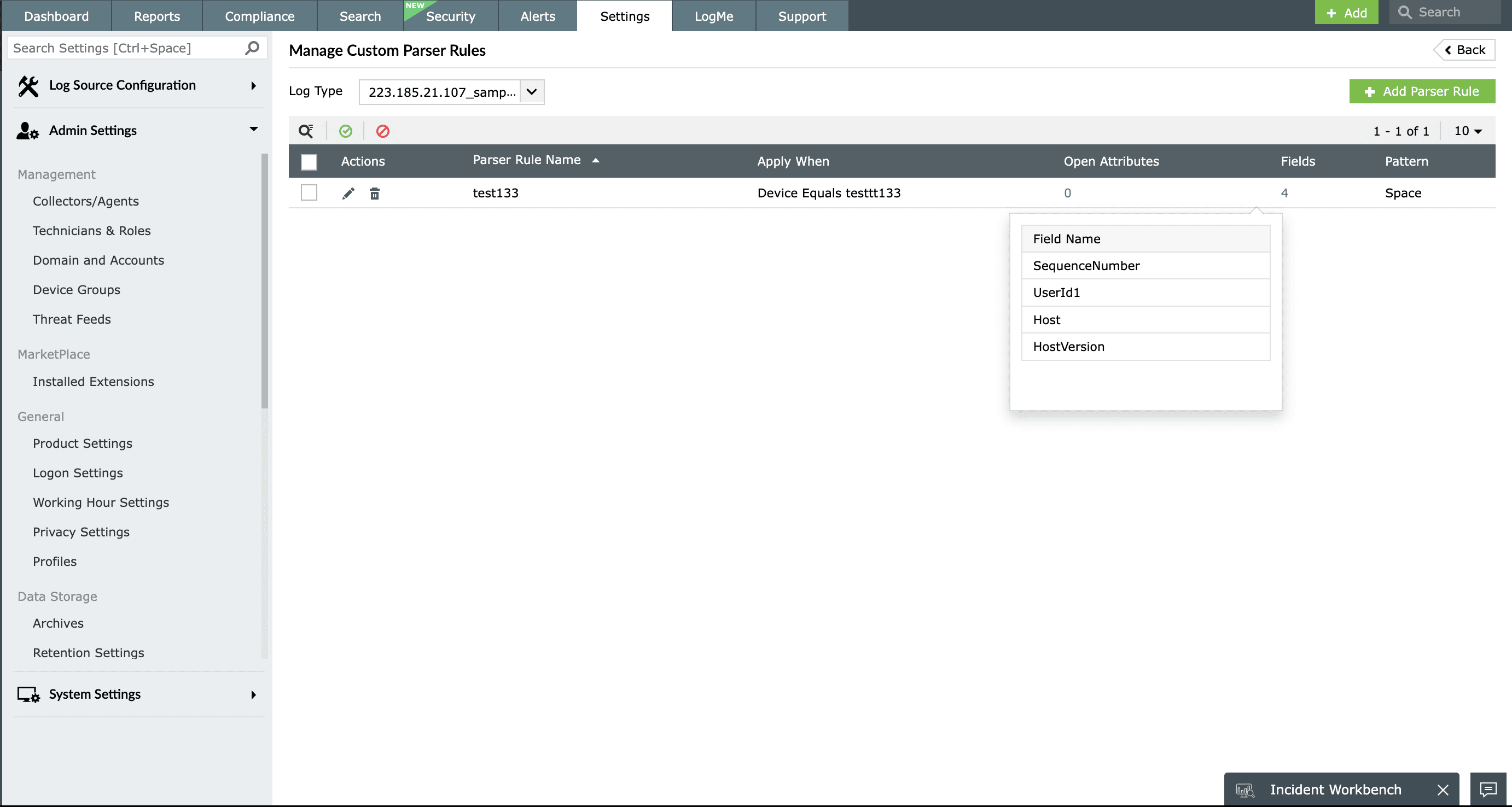Click the green enable checkmark icon
Viewport: 1512px width, 807px height.
pyautogui.click(x=346, y=131)
